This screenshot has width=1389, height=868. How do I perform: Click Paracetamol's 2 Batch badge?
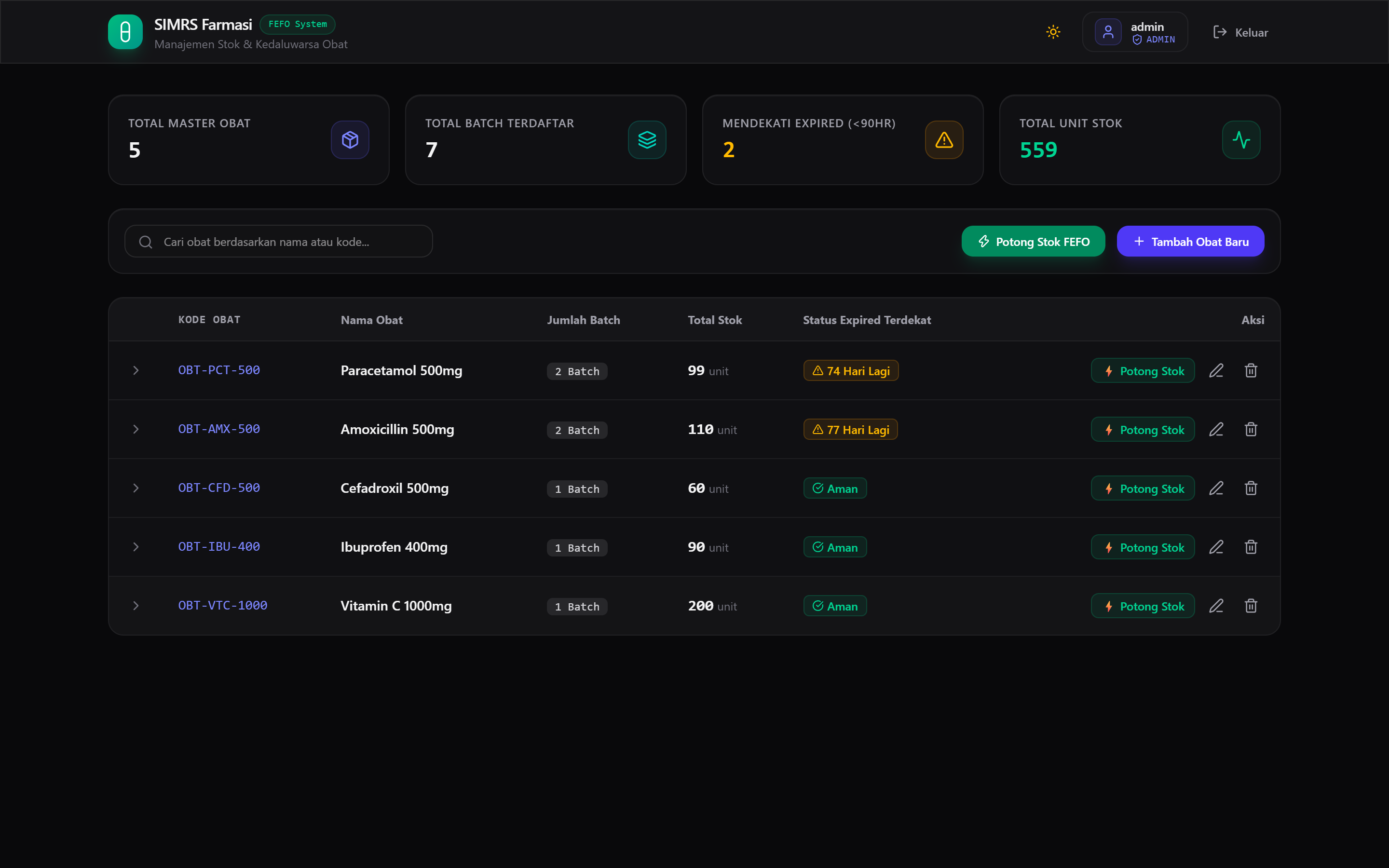coord(577,371)
